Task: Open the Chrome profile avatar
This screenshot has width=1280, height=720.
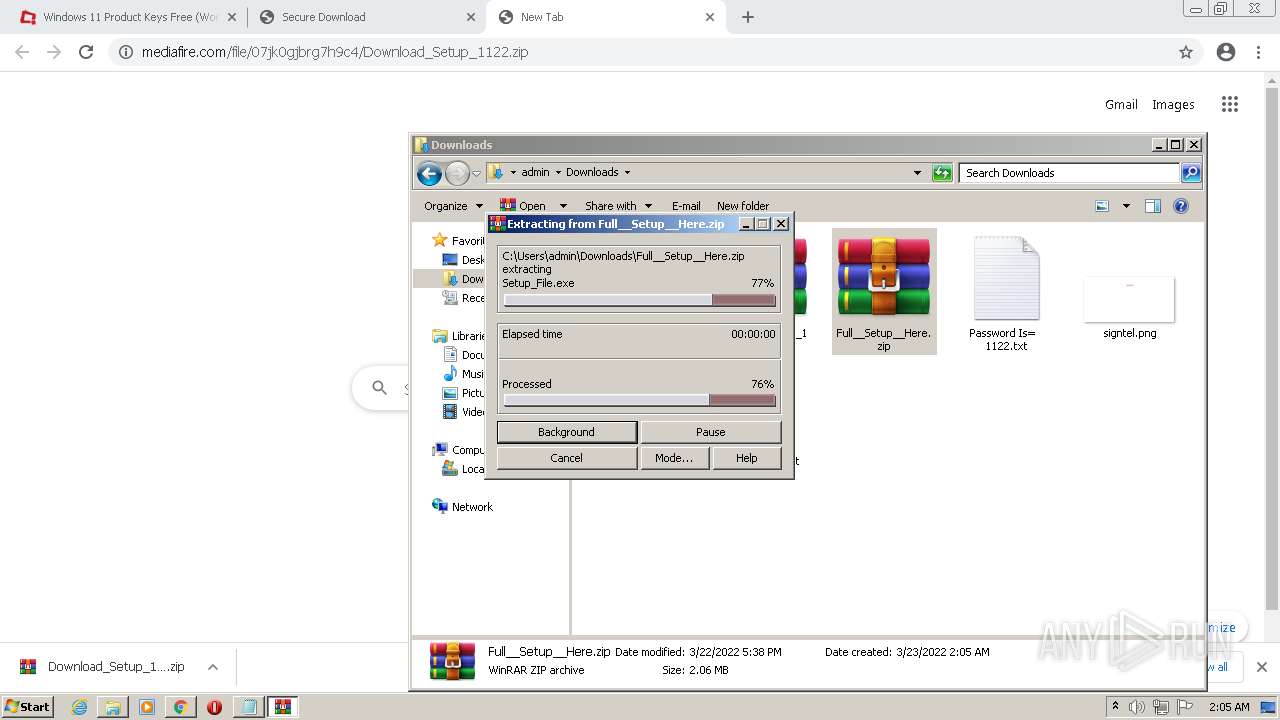Action: [1226, 52]
